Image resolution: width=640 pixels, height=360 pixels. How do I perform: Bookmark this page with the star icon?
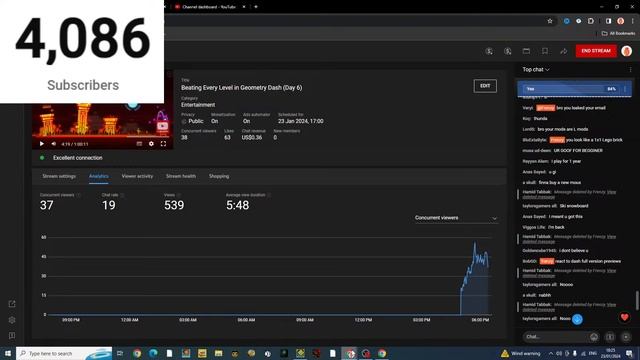point(550,21)
